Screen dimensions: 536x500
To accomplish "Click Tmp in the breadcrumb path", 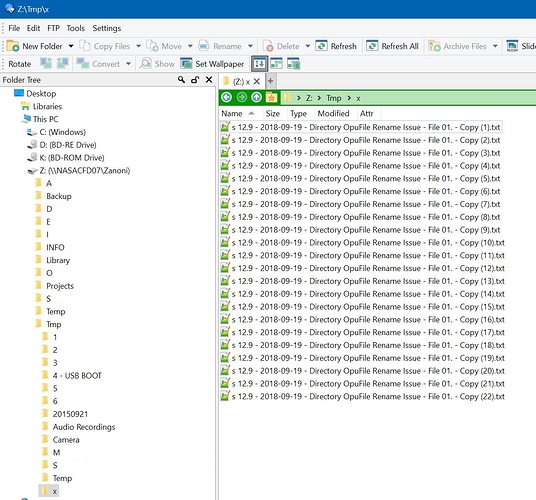I will click(x=334, y=98).
